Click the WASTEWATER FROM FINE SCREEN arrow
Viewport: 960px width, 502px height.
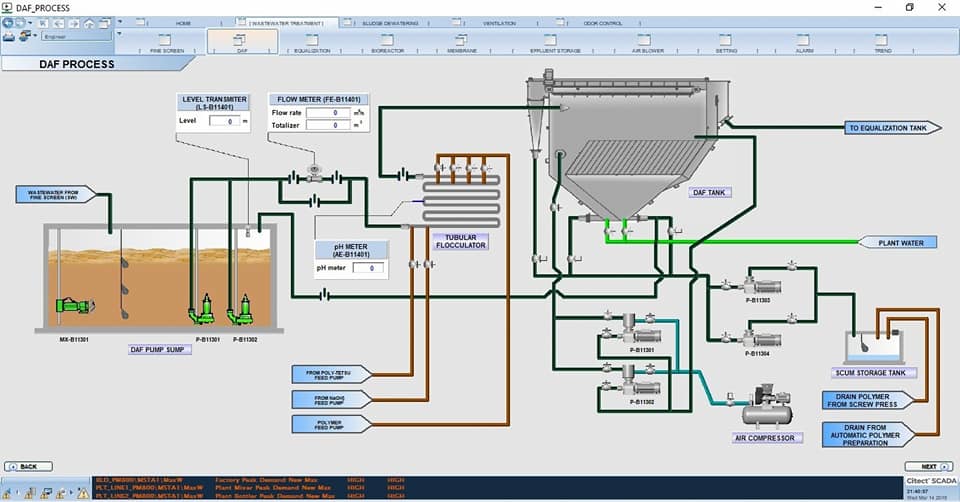point(55,195)
